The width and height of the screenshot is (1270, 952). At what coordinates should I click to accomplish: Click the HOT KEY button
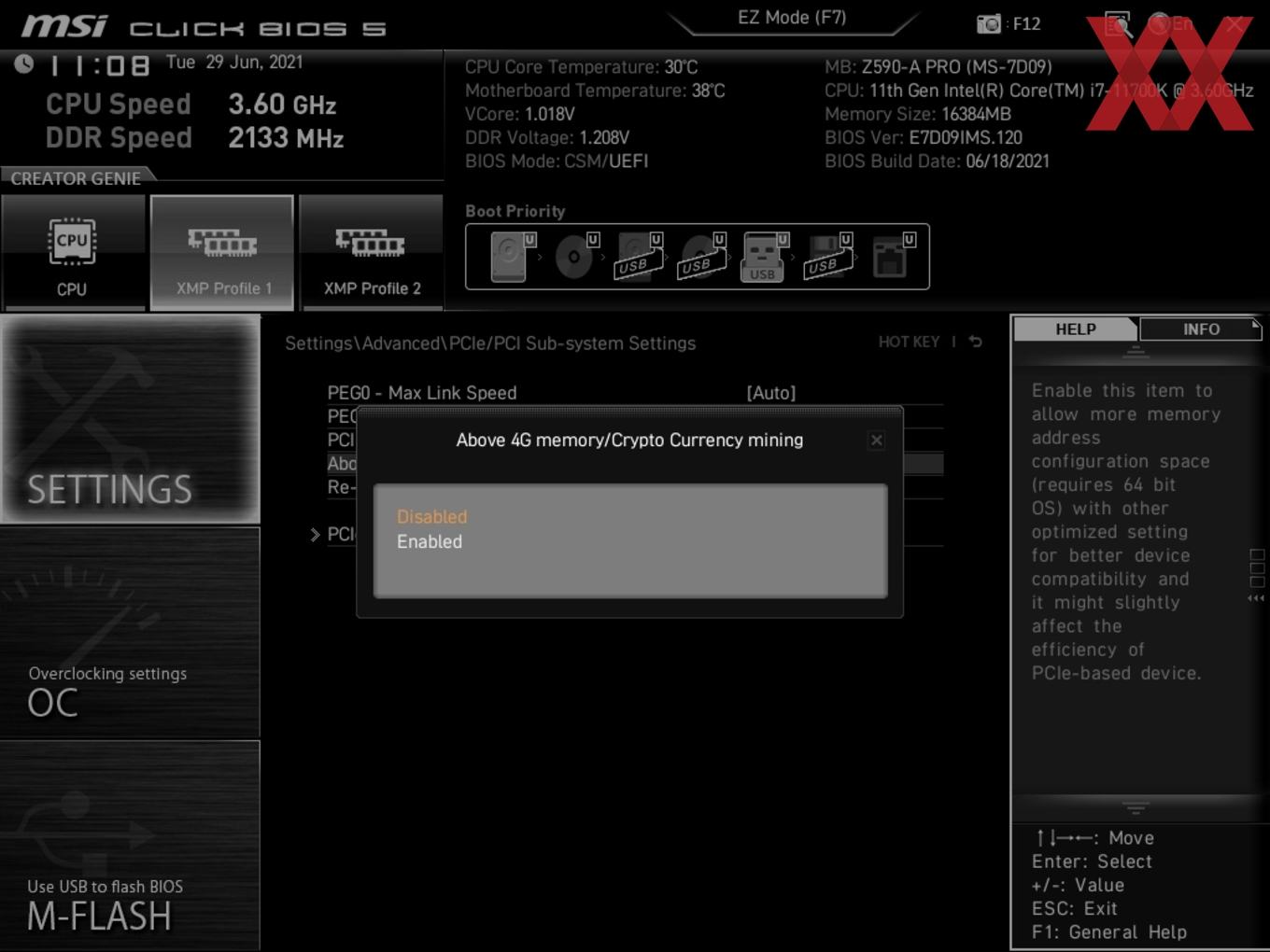click(909, 342)
